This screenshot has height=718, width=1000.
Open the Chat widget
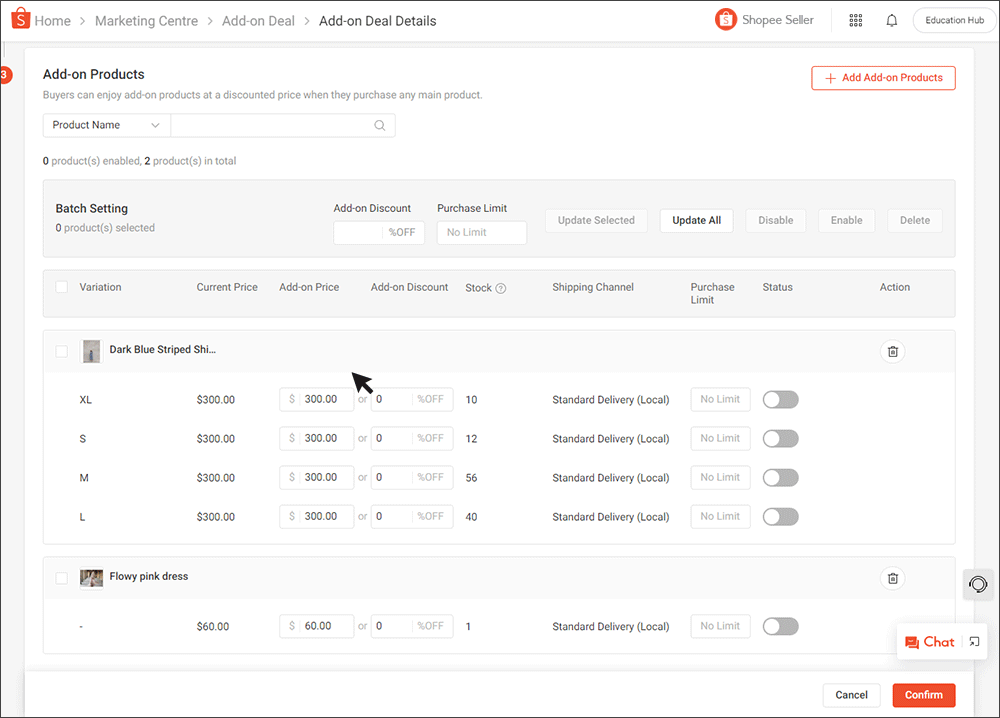pyautogui.click(x=931, y=641)
